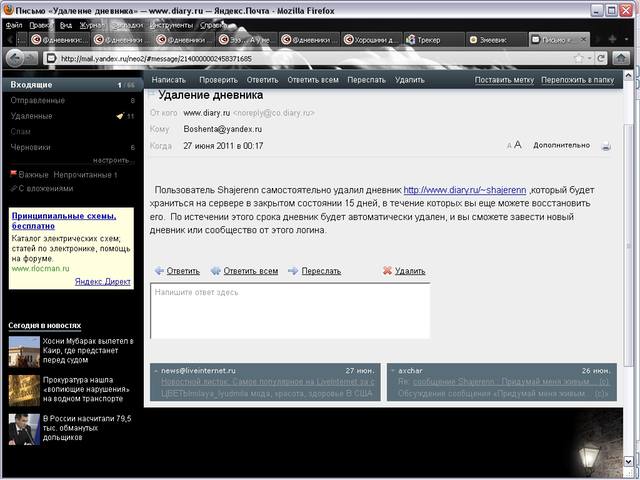Click the red flag Важные icon
Image resolution: width=640 pixels, height=480 pixels.
pyautogui.click(x=13, y=174)
